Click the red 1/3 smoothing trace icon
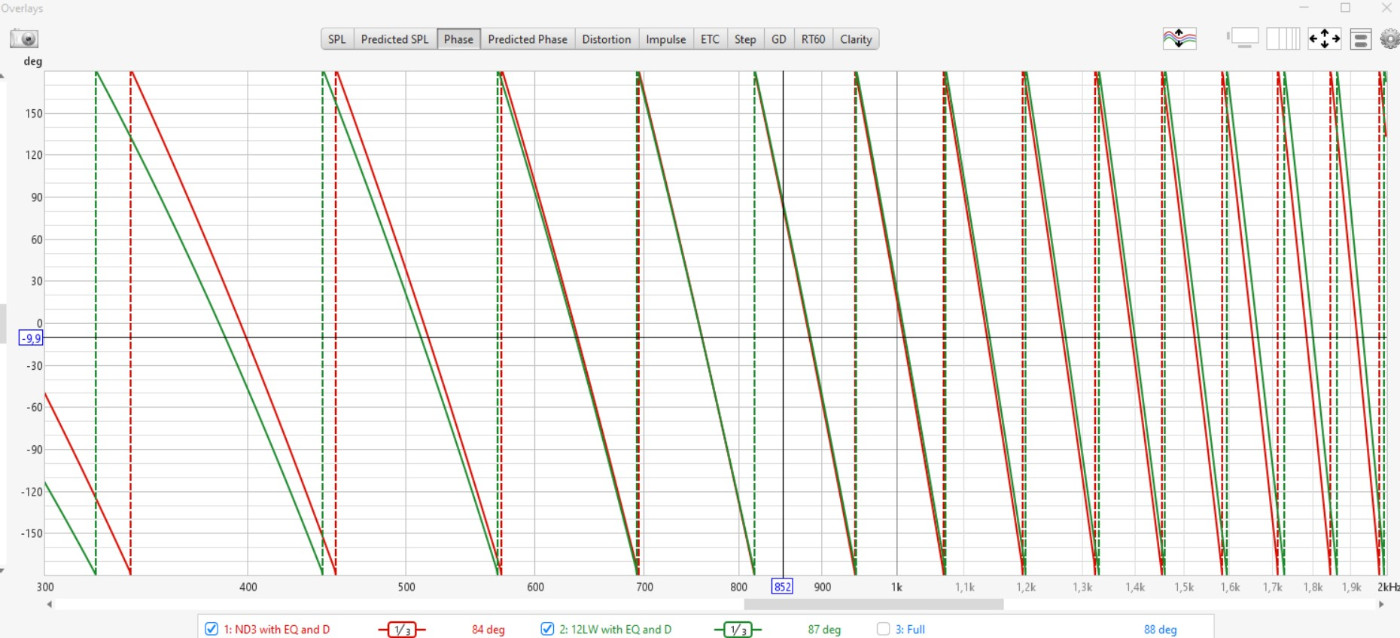1400x638 pixels. tap(401, 629)
